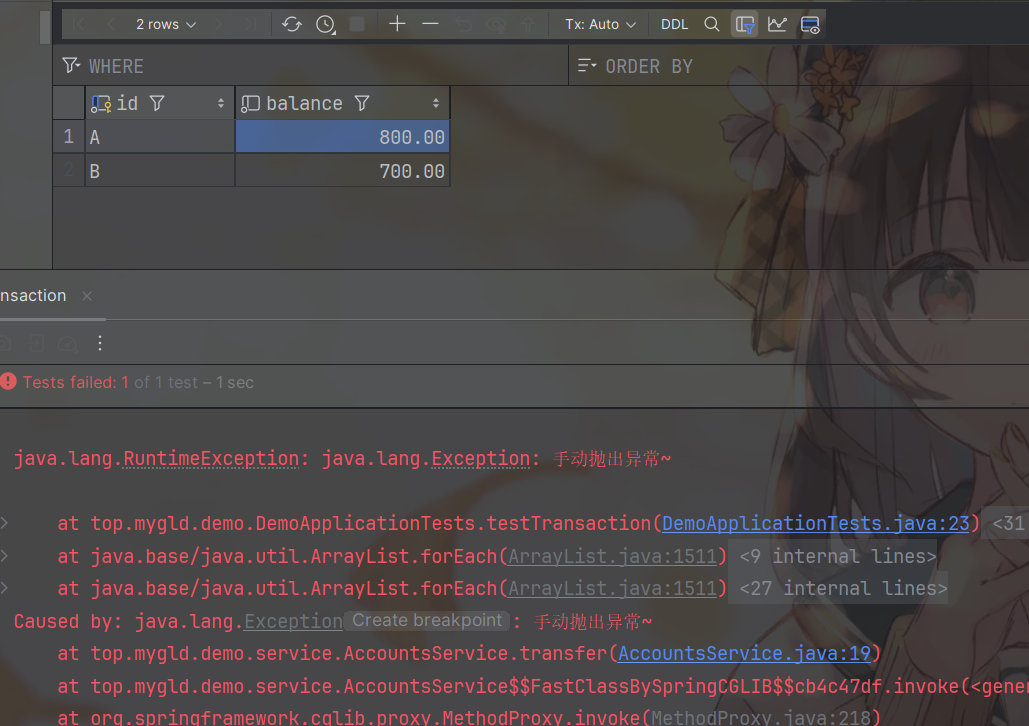Open the 2 rows page size dropdown
1029x726 pixels.
pyautogui.click(x=166, y=24)
